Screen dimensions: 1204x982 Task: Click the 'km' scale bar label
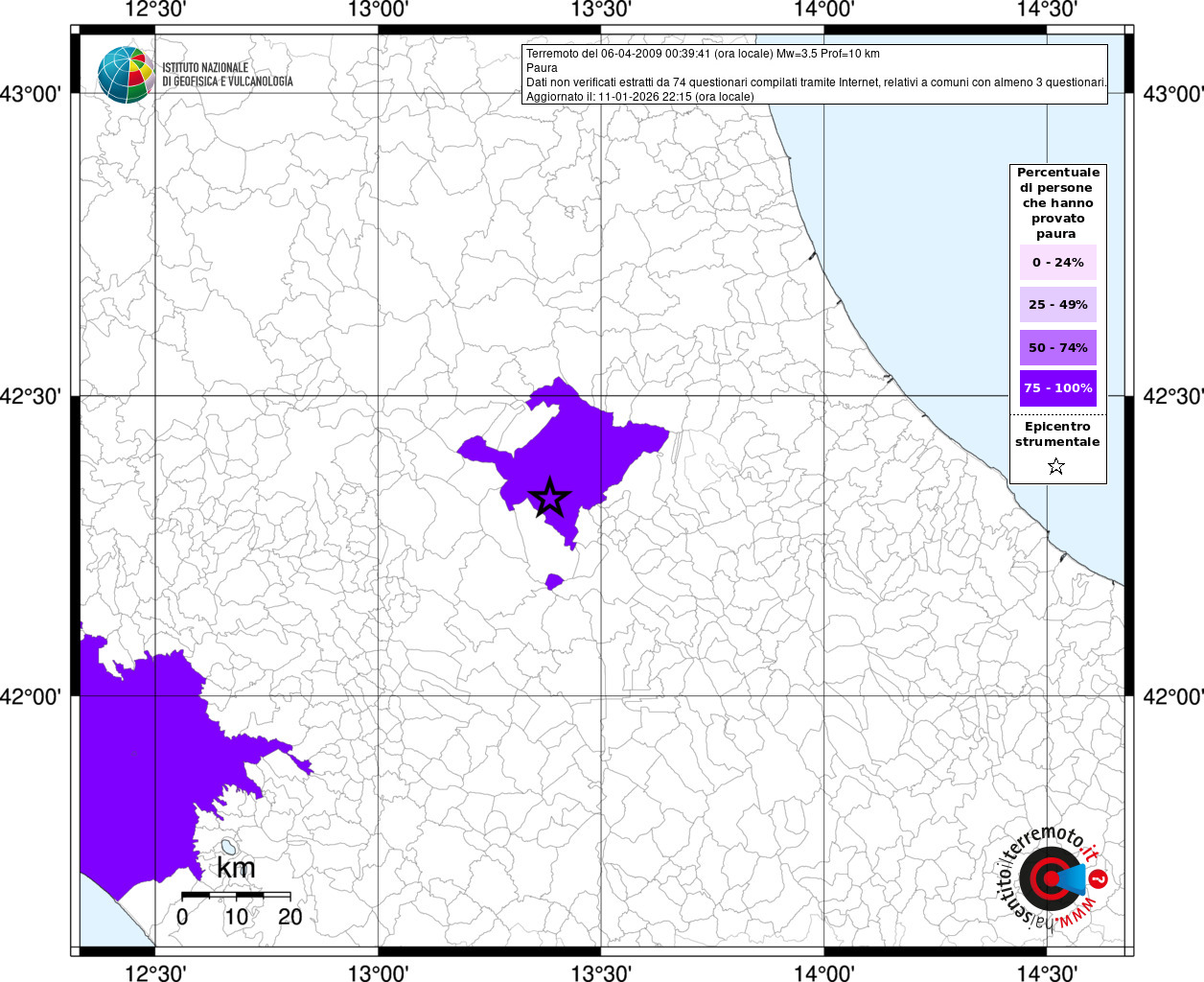[x=236, y=868]
